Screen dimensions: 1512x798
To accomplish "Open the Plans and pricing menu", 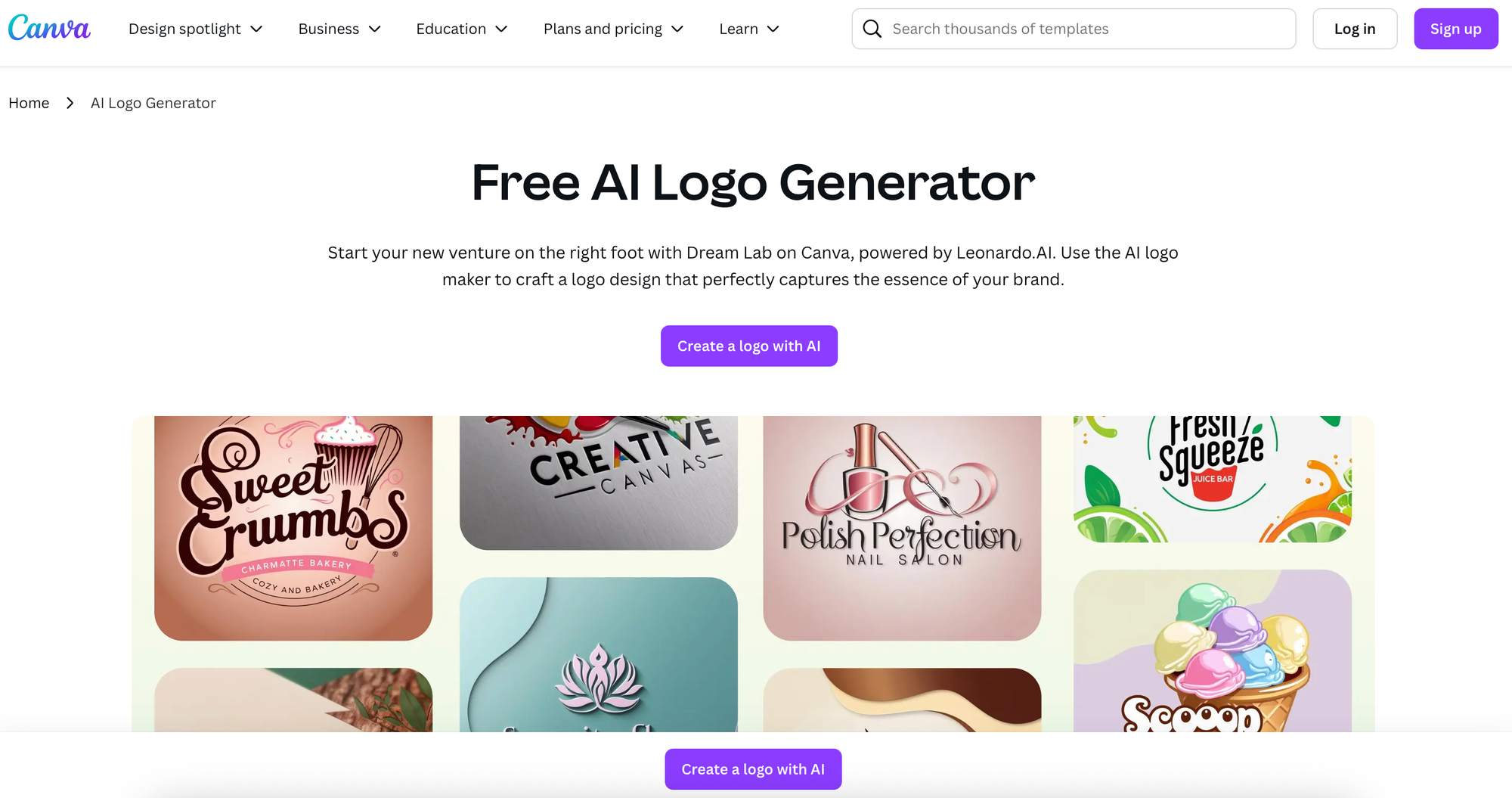I will 613,29.
